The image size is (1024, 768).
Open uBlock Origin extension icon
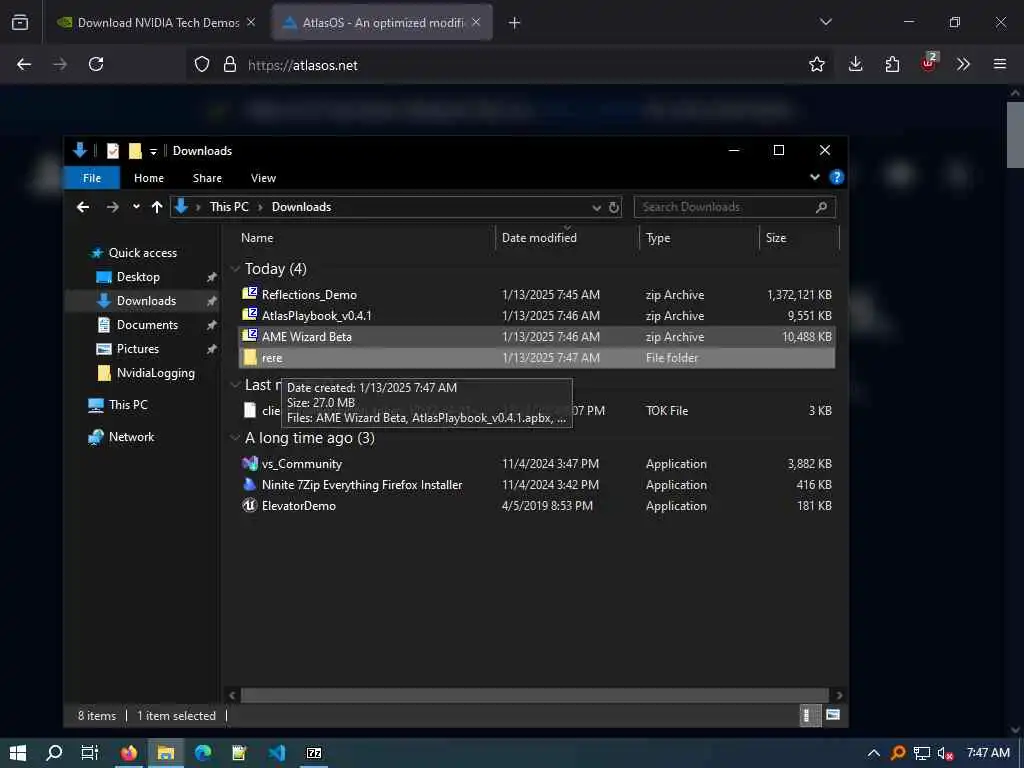929,63
